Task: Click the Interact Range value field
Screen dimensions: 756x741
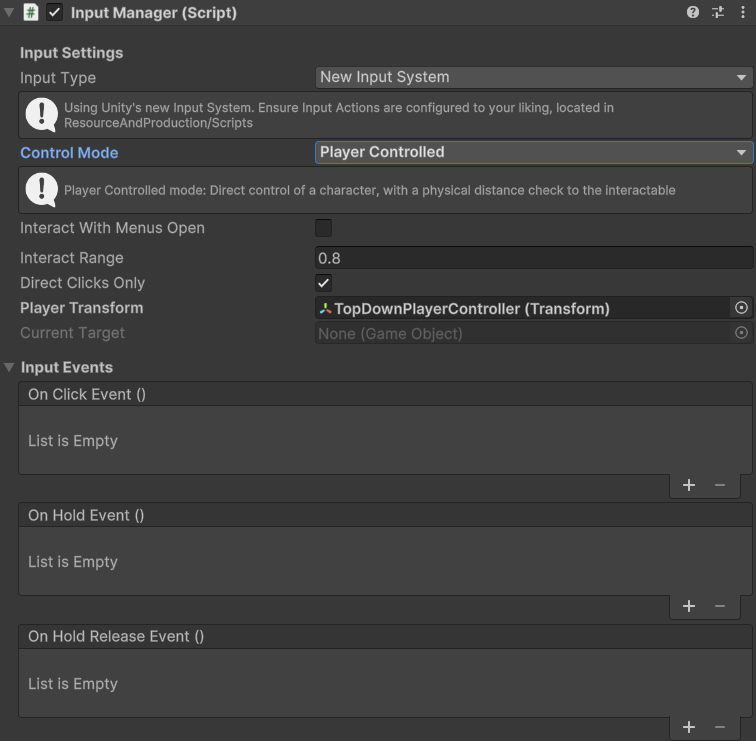Action: coord(534,258)
